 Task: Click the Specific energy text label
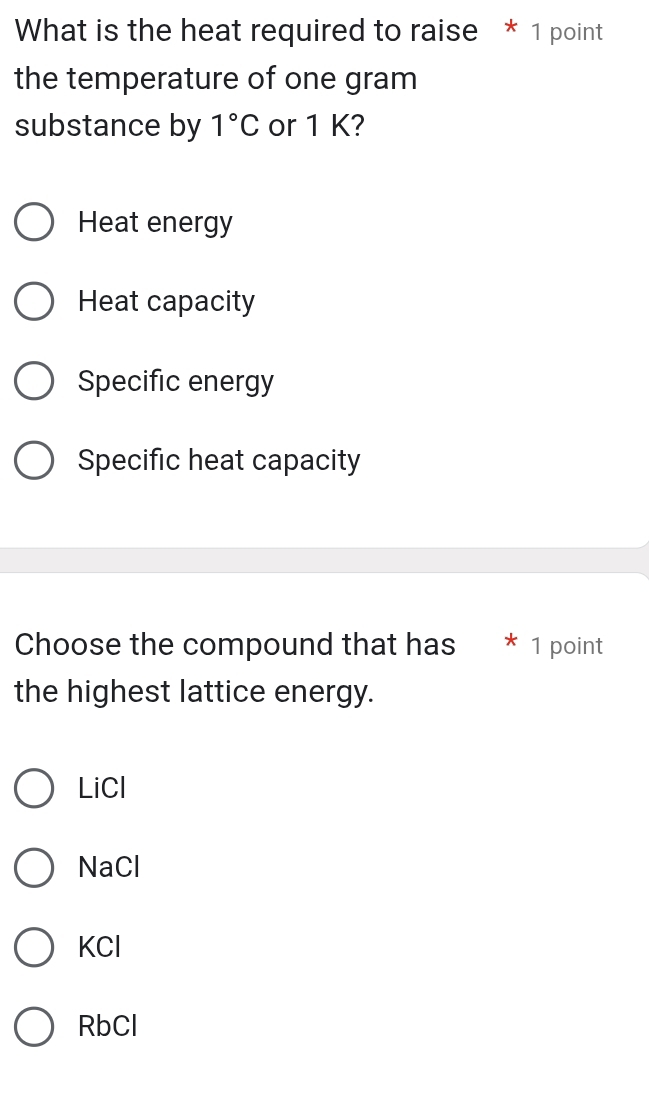pos(176,380)
